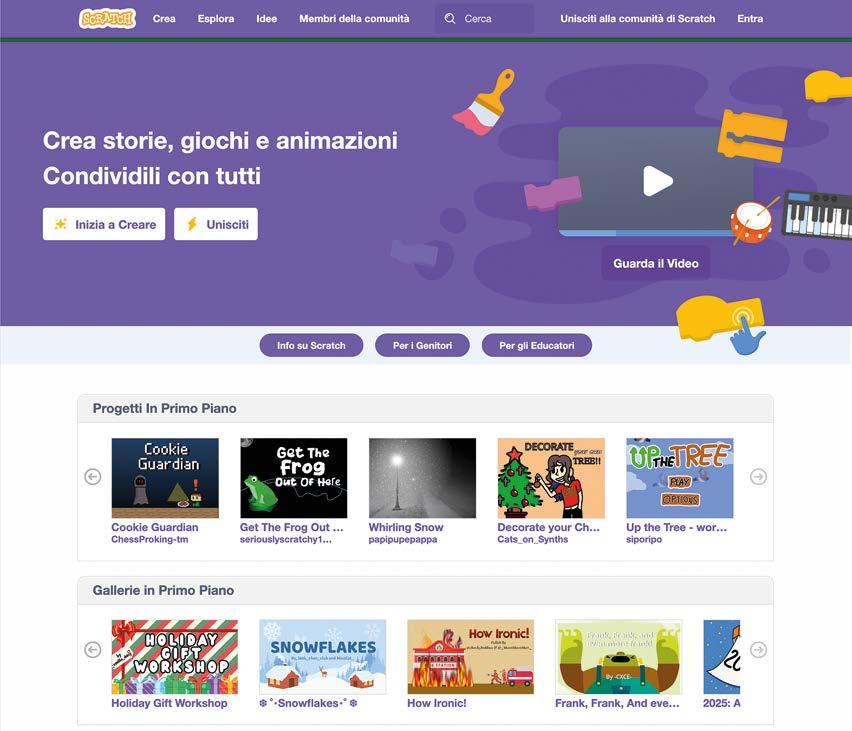Open author siporipo profile
Image resolution: width=852 pixels, height=731 pixels.
[644, 539]
